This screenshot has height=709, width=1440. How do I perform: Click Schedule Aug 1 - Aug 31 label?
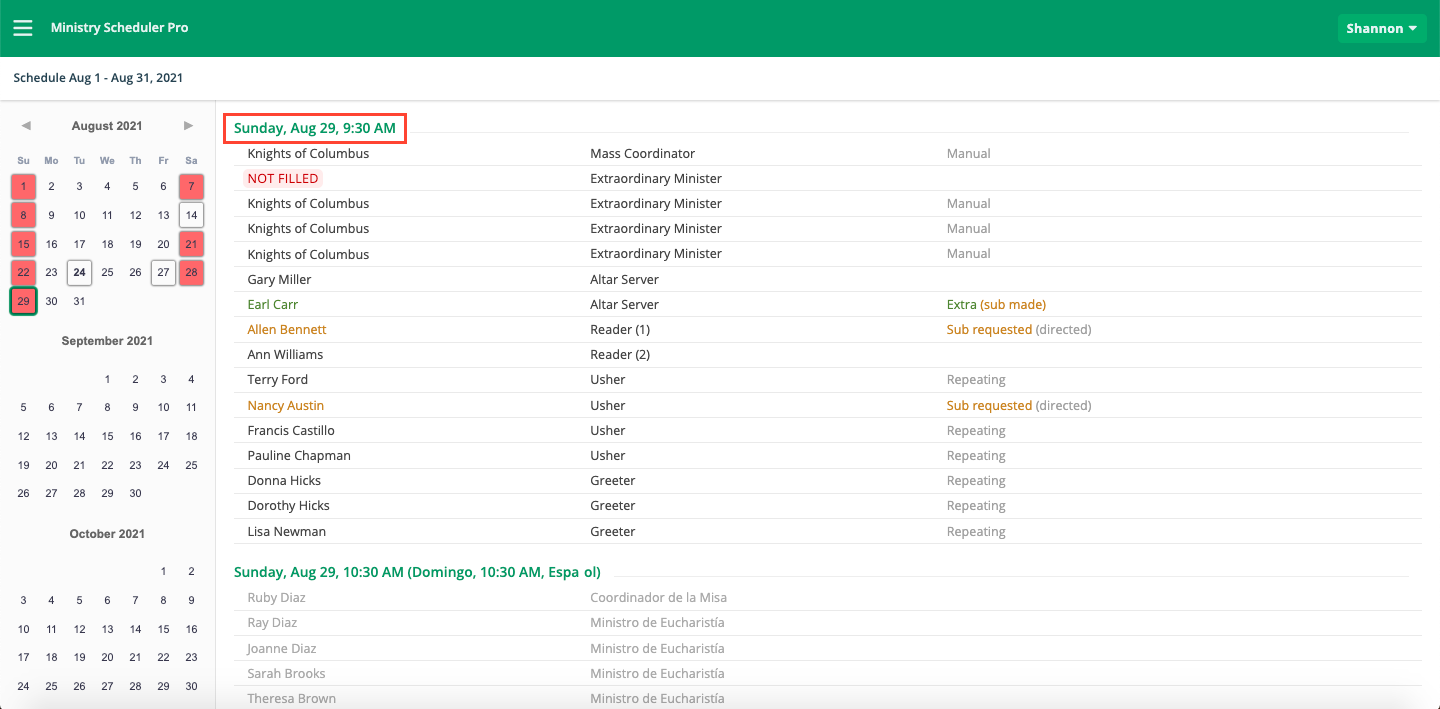(x=98, y=78)
